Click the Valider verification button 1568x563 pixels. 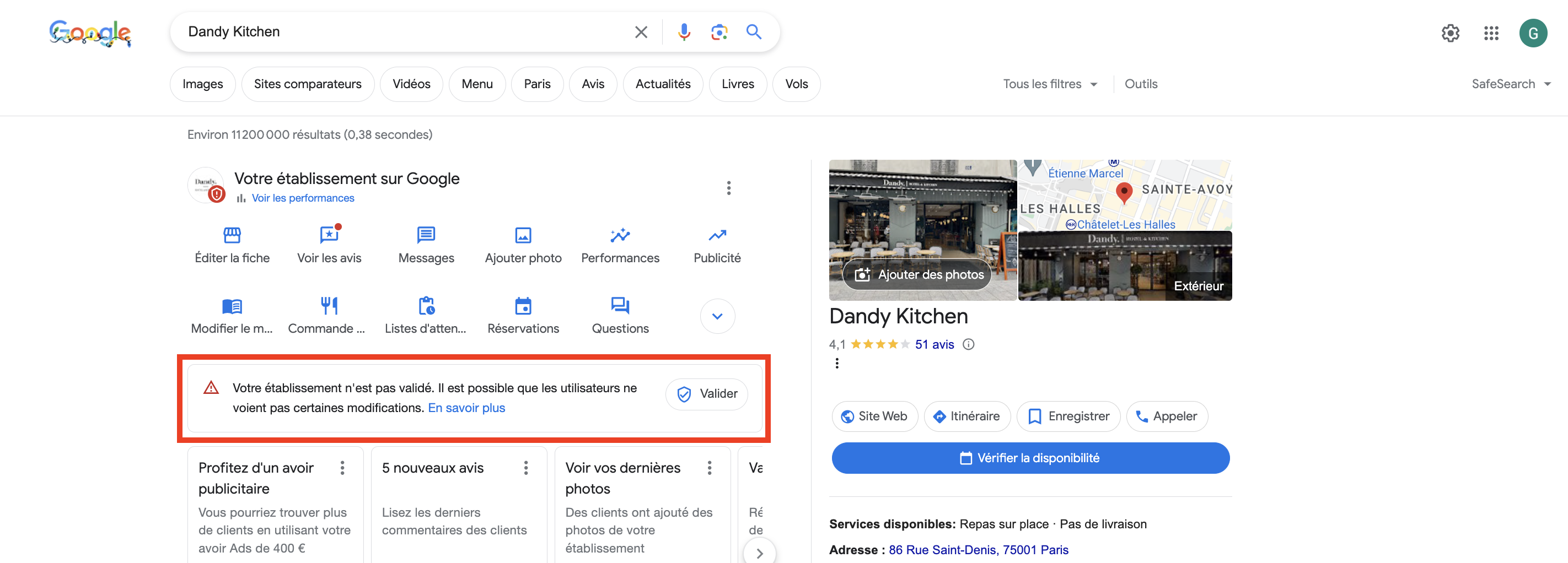click(x=706, y=394)
